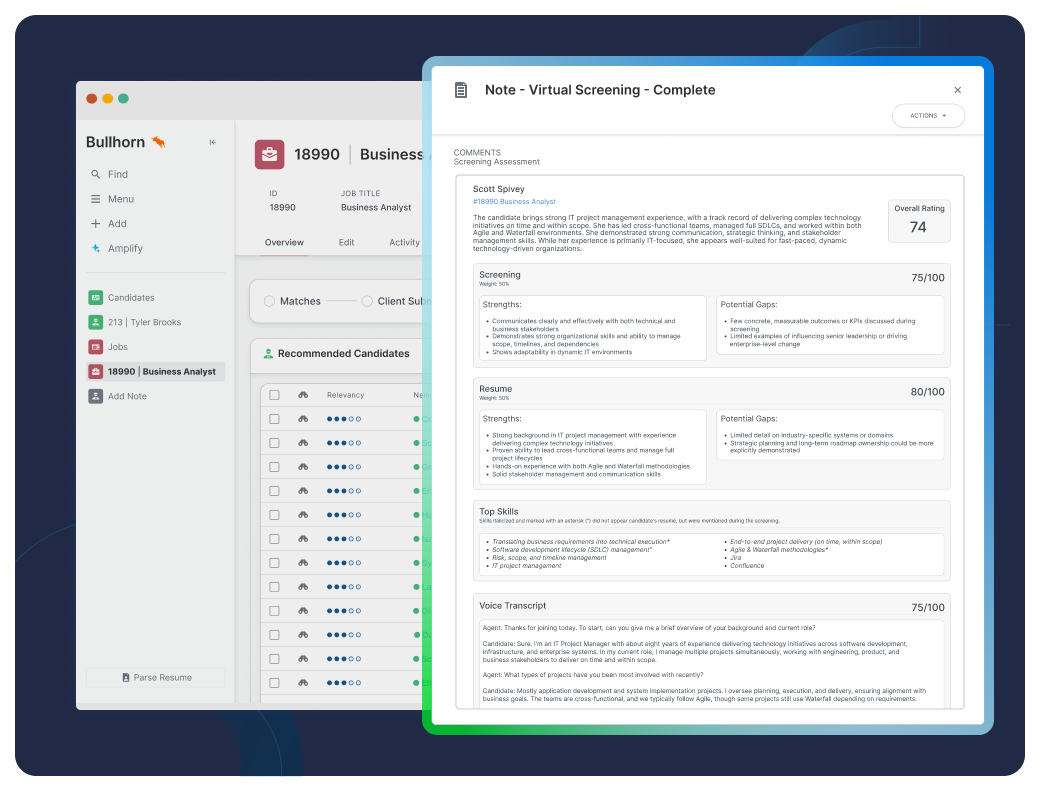The image size is (1040, 790).
Task: Click the Screening Assessment comment text
Action: [x=496, y=162]
